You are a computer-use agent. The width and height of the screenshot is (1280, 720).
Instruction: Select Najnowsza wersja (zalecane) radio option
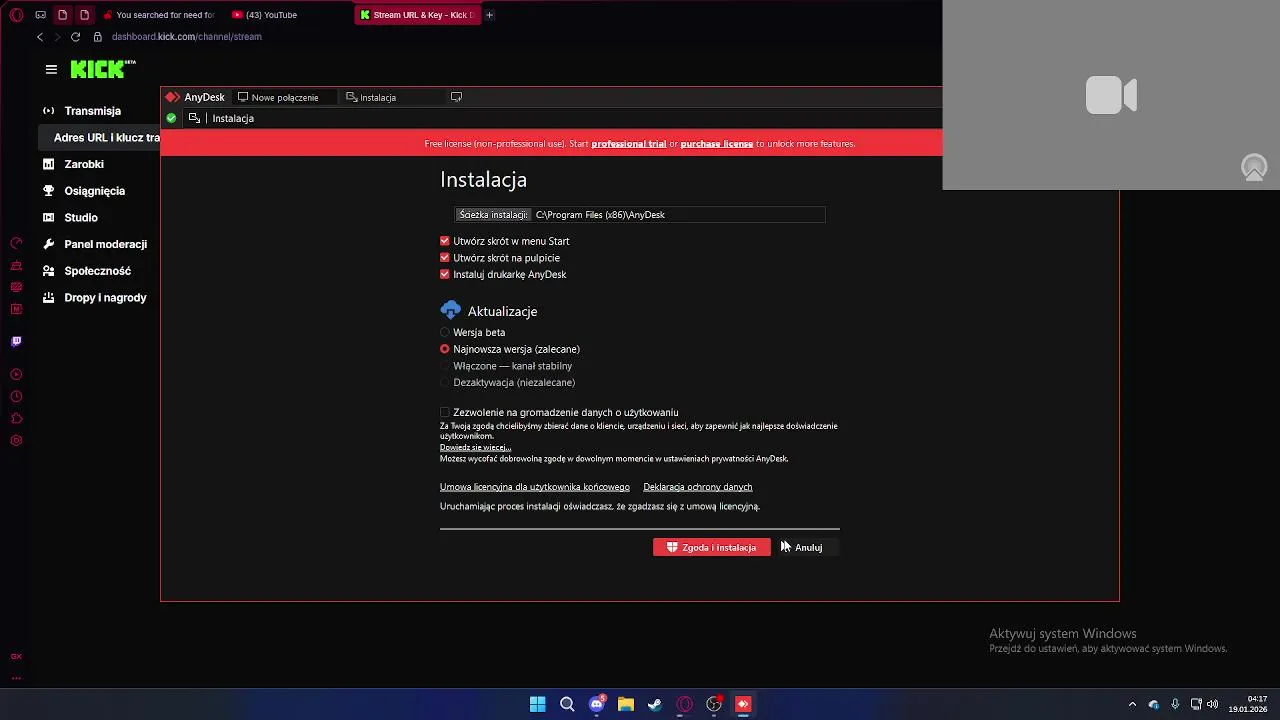tap(445, 349)
